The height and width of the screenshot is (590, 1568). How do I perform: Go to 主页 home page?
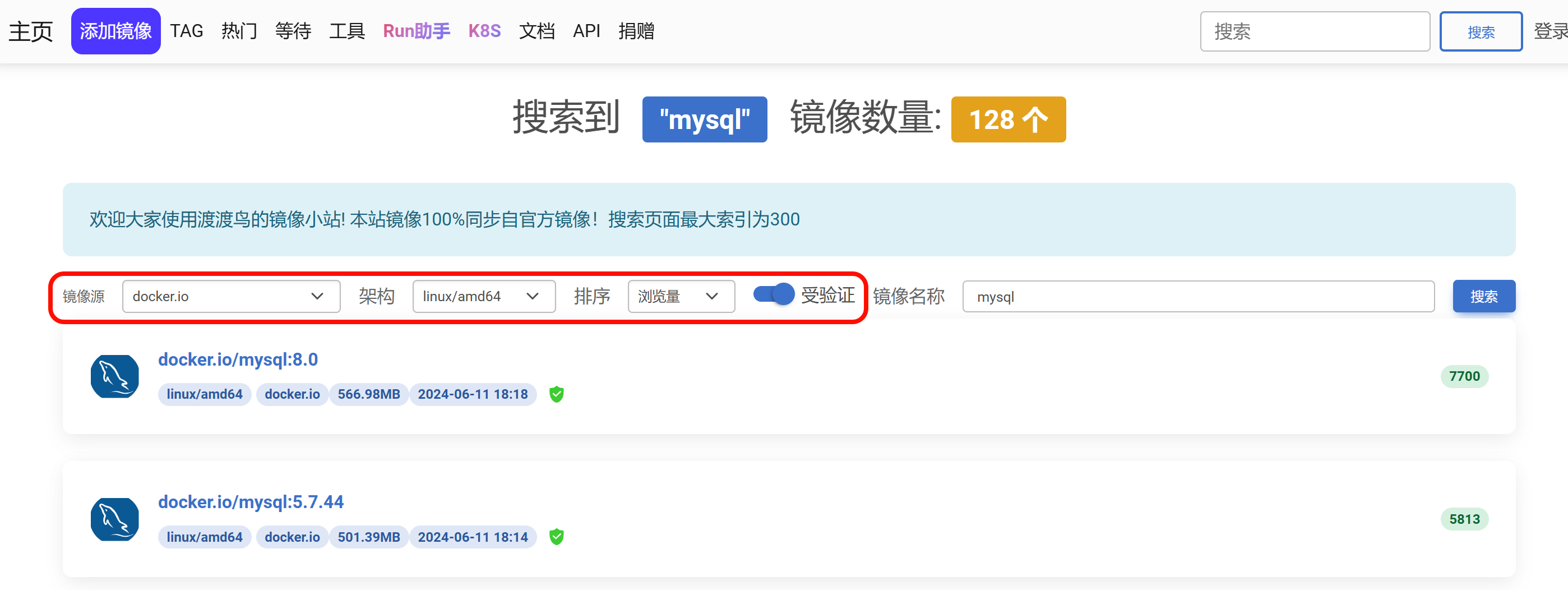[x=30, y=31]
